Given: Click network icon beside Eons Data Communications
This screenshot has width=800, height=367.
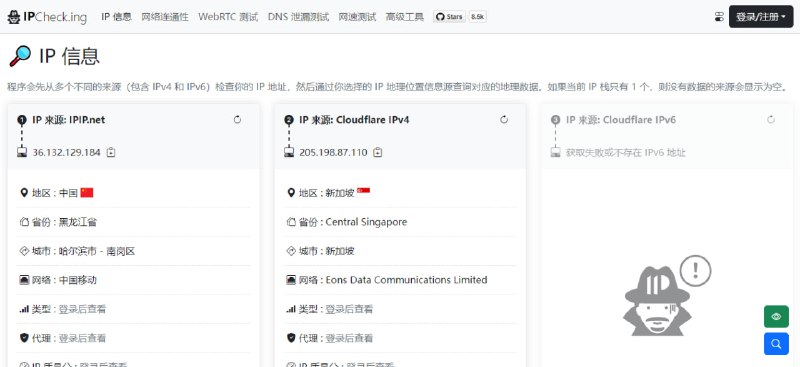Looking at the screenshot, I should click(x=291, y=280).
